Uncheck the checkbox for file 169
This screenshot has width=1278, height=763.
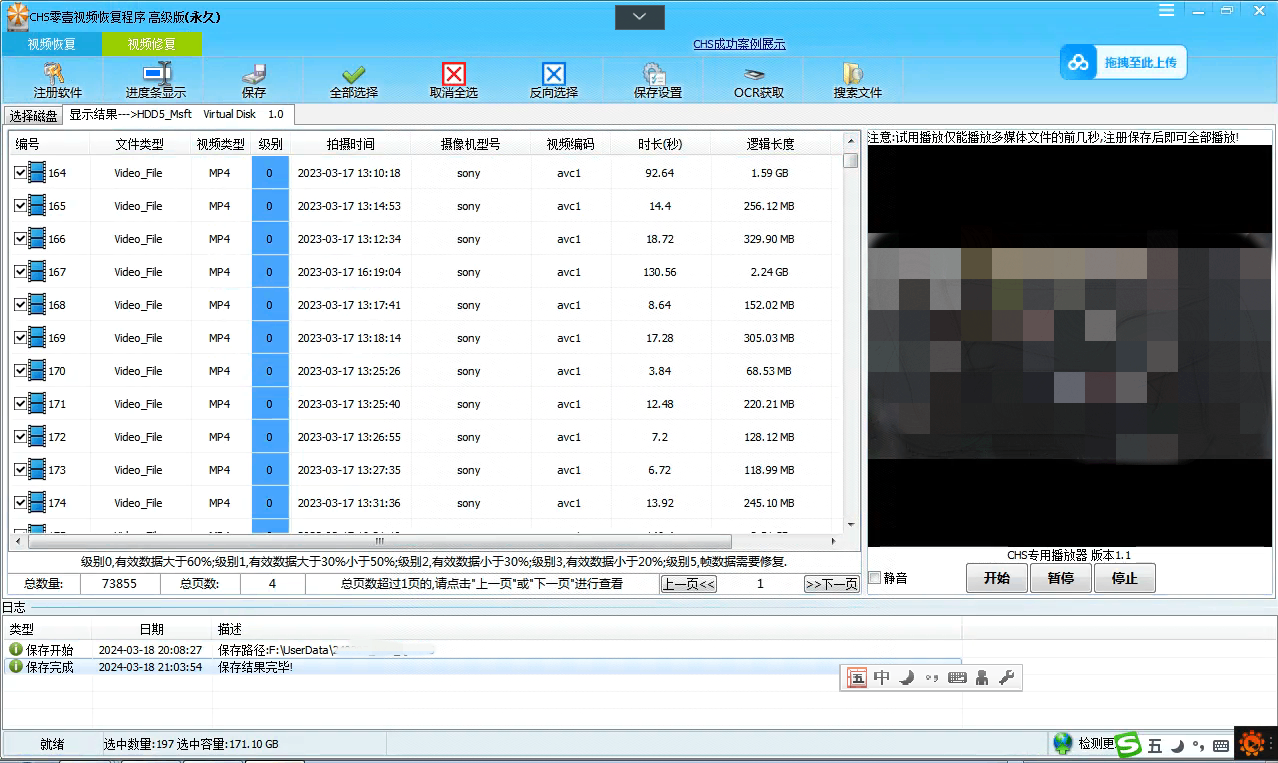21,338
